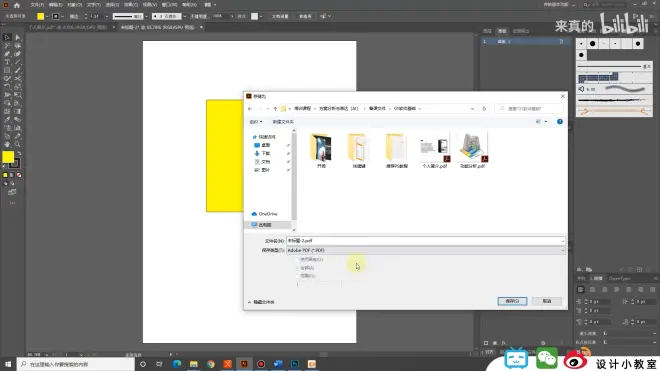Screen dimensions: 660x371
Task: Click the large yellow fill swatch
Action: 8,157
